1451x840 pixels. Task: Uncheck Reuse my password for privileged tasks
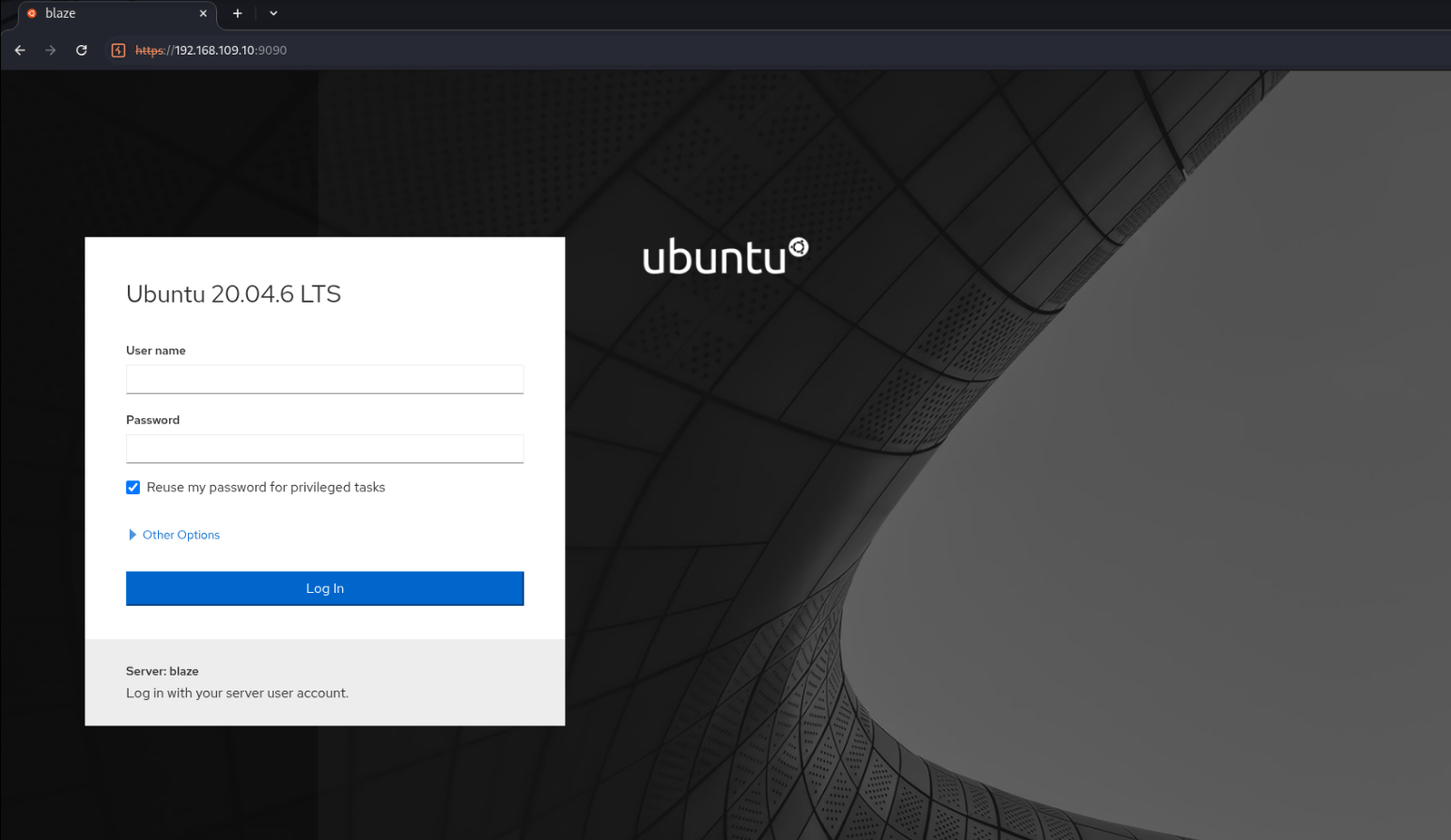click(x=133, y=488)
